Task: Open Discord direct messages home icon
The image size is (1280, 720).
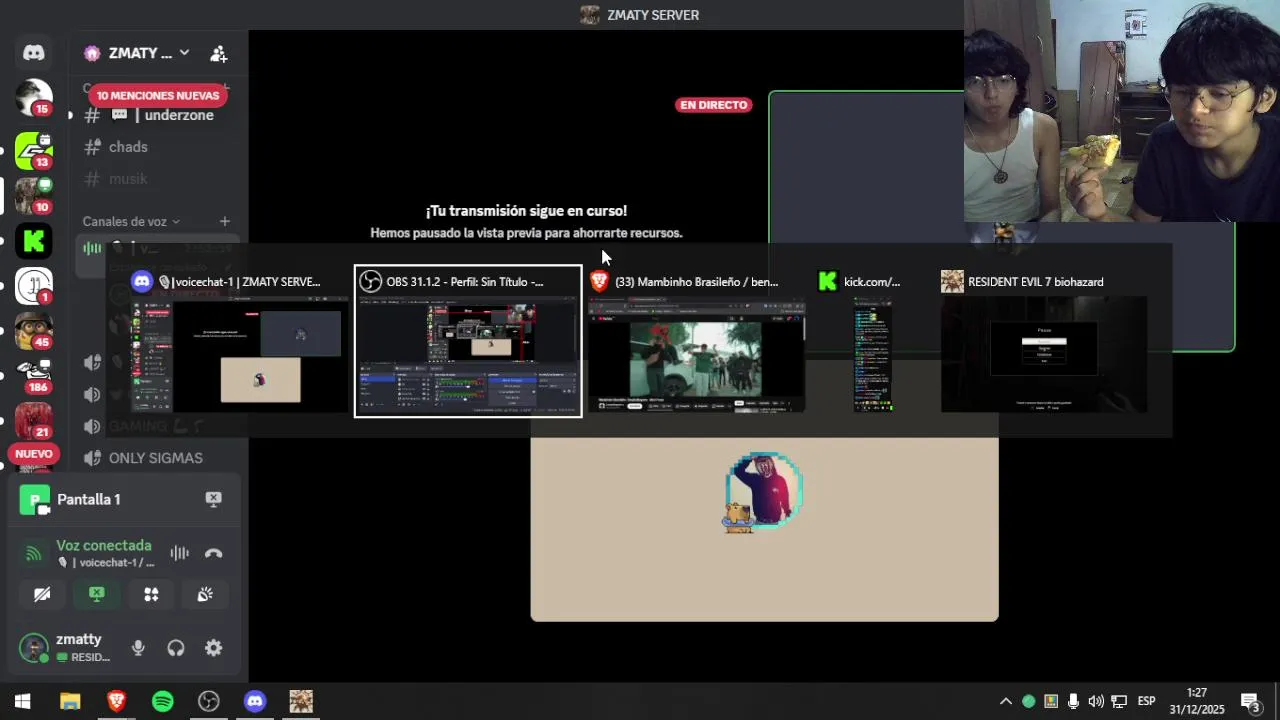Action: click(34, 53)
